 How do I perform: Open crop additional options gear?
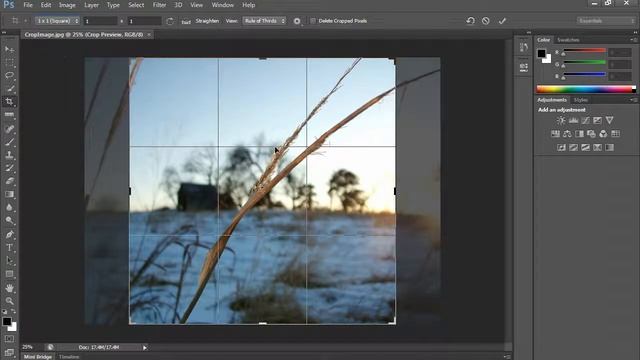pos(297,21)
